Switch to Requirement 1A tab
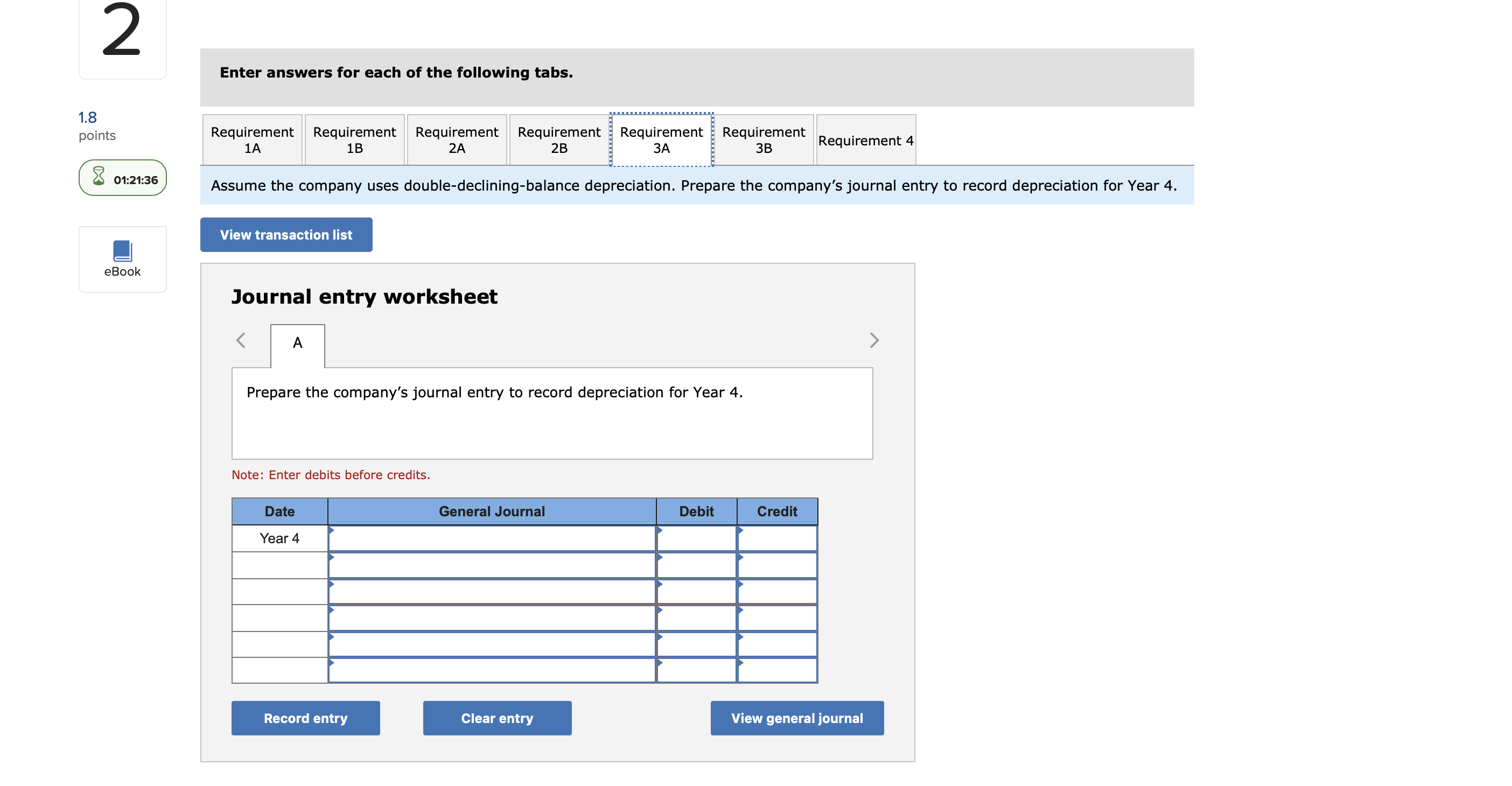This screenshot has height=786, width=1512. pyautogui.click(x=252, y=140)
